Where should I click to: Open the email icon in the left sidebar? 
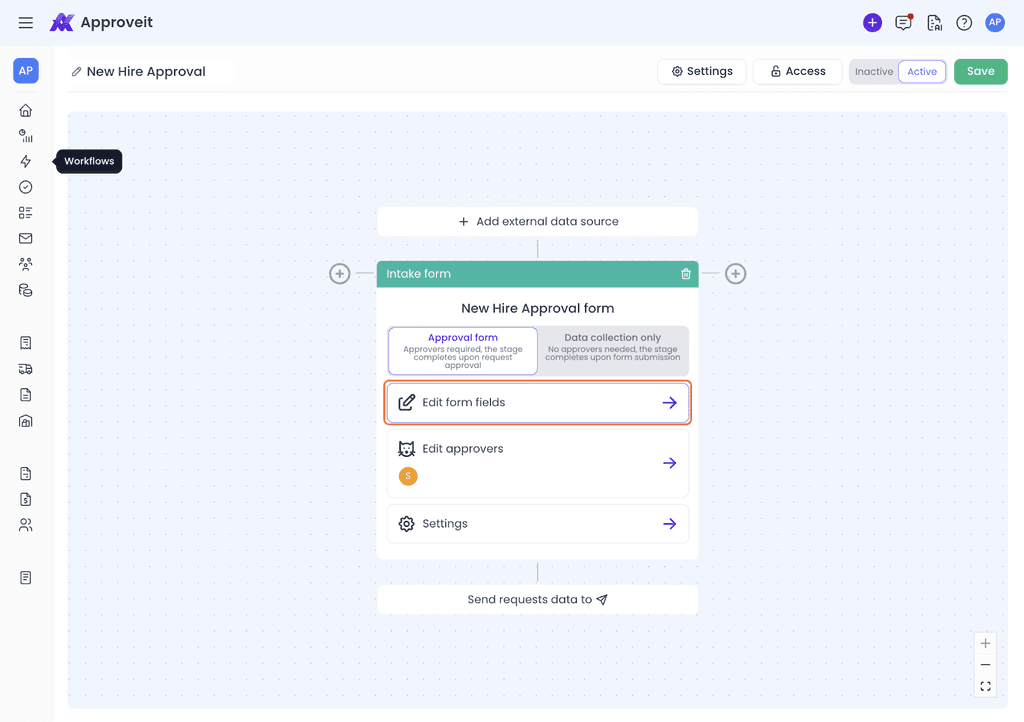[25, 238]
